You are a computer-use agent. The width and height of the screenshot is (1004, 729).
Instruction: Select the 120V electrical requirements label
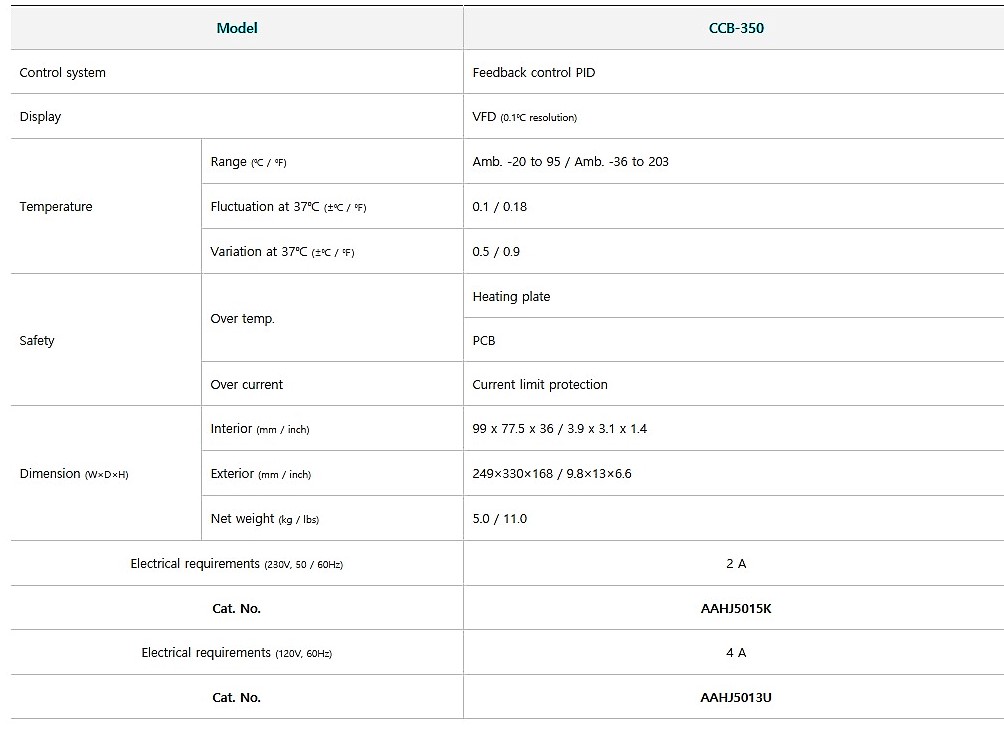pos(237,653)
